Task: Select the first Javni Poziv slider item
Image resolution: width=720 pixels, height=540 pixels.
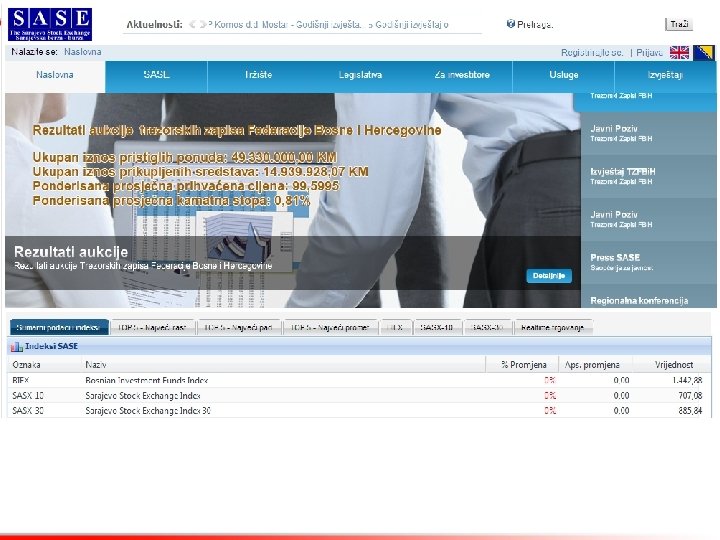Action: tap(648, 133)
